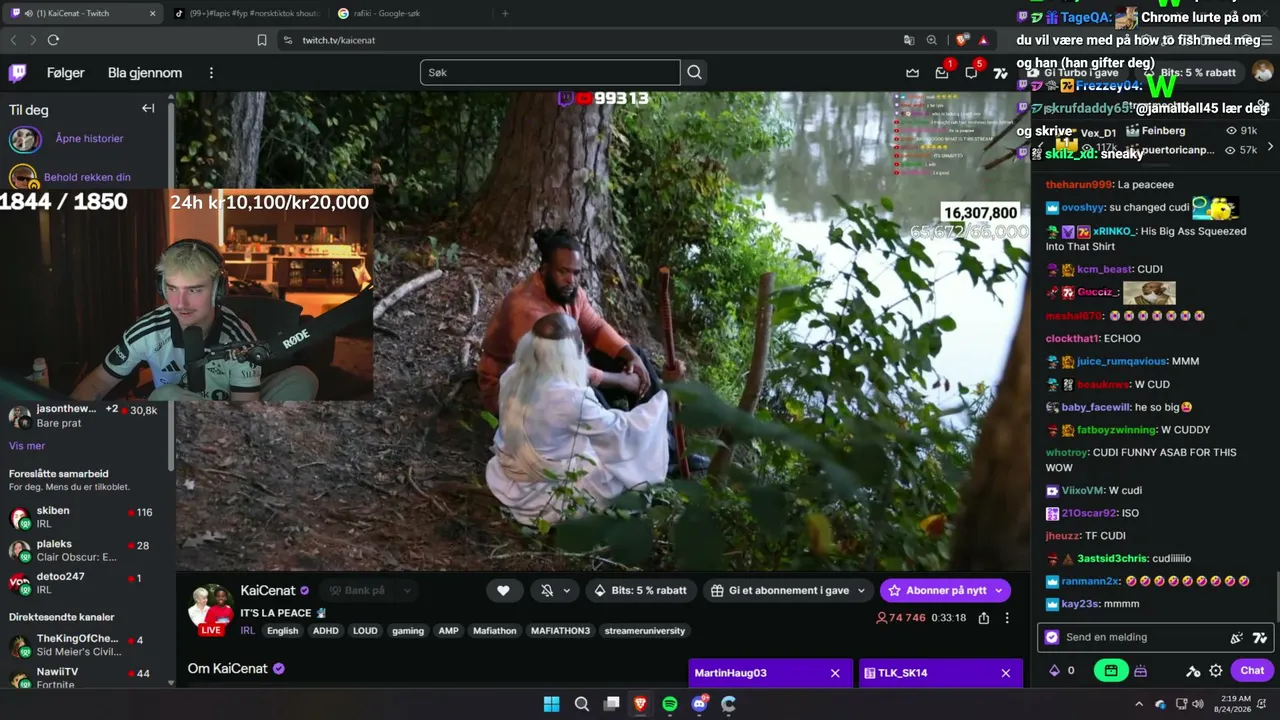This screenshot has width=1280, height=720.
Task: Open a new browser tab
Action: click(505, 14)
